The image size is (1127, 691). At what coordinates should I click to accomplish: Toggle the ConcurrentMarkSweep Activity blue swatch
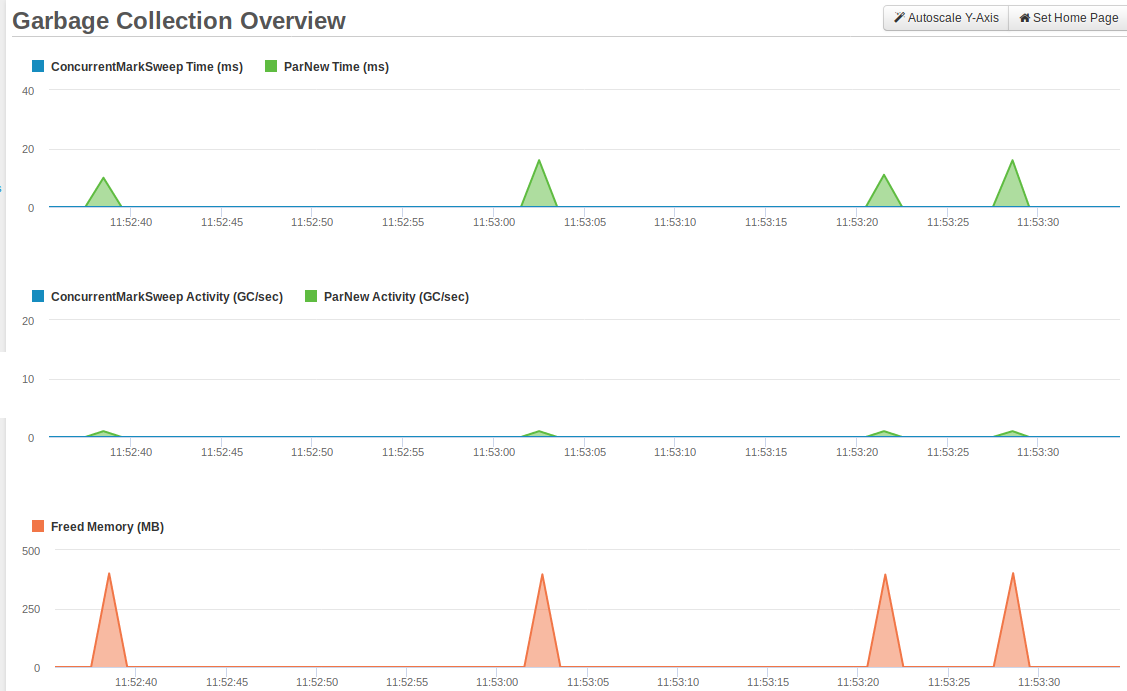[38, 296]
